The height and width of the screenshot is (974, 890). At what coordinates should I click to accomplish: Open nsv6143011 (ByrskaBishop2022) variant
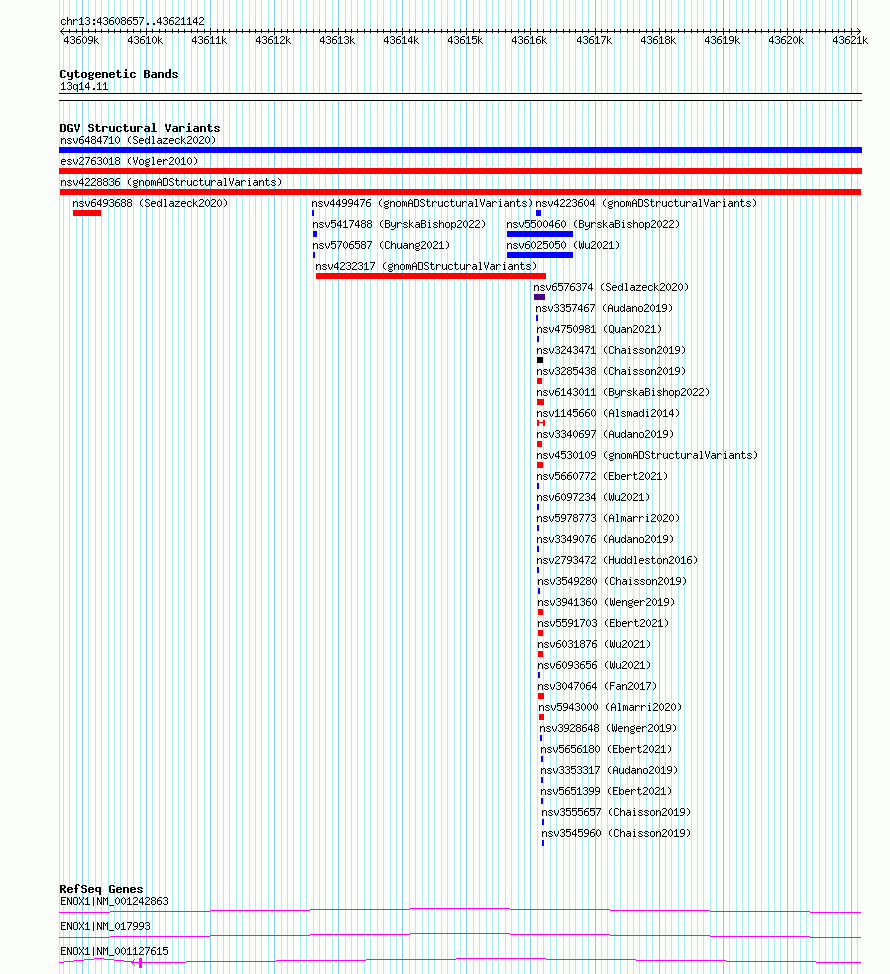pyautogui.click(x=623, y=393)
